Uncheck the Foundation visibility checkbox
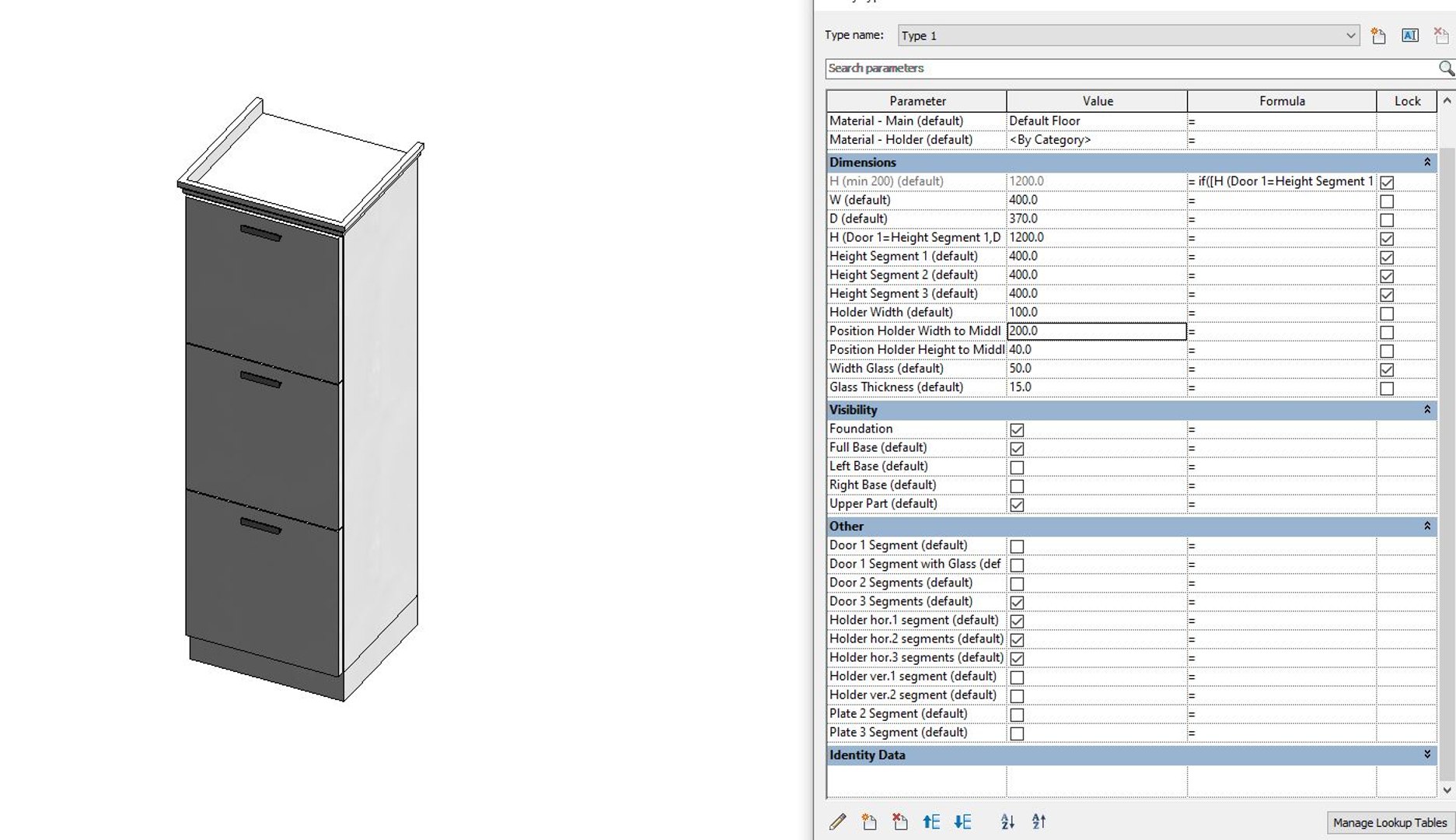The image size is (1456, 840). (x=1017, y=430)
